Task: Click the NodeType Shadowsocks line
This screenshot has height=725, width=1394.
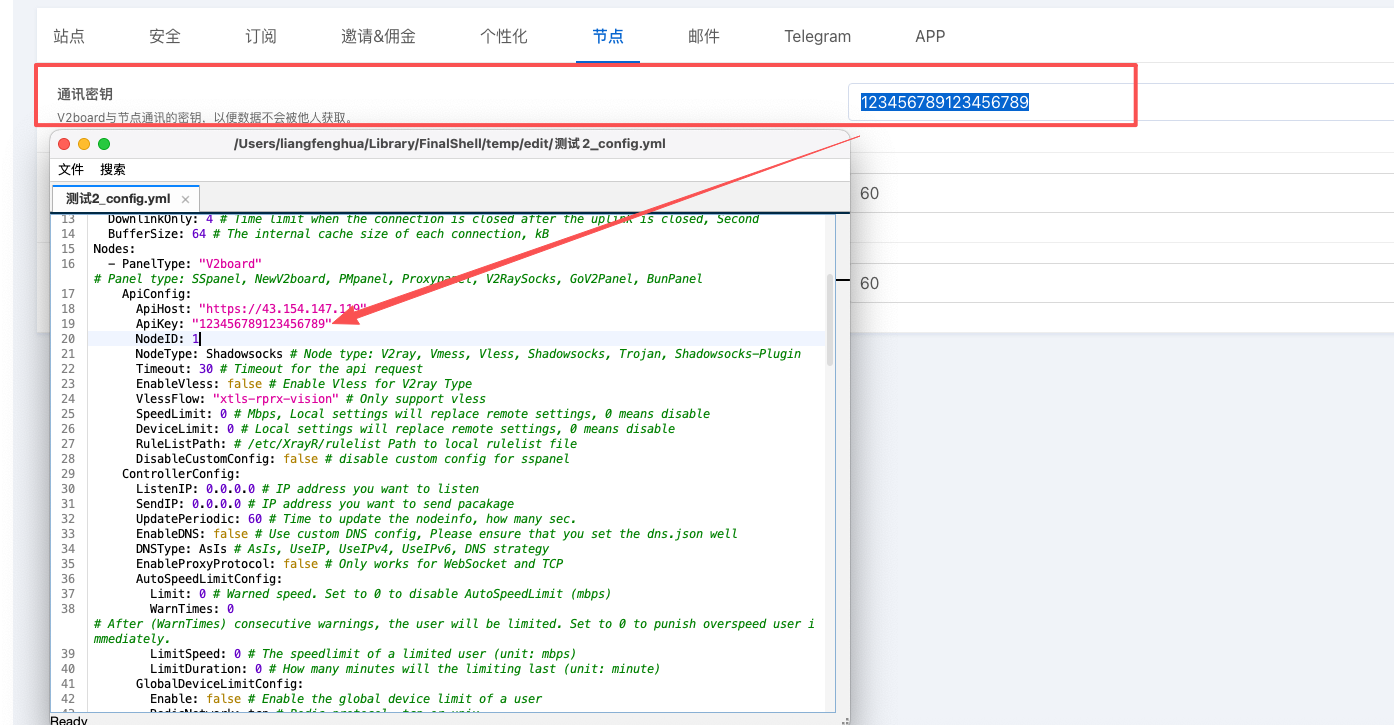Action: [x=468, y=354]
